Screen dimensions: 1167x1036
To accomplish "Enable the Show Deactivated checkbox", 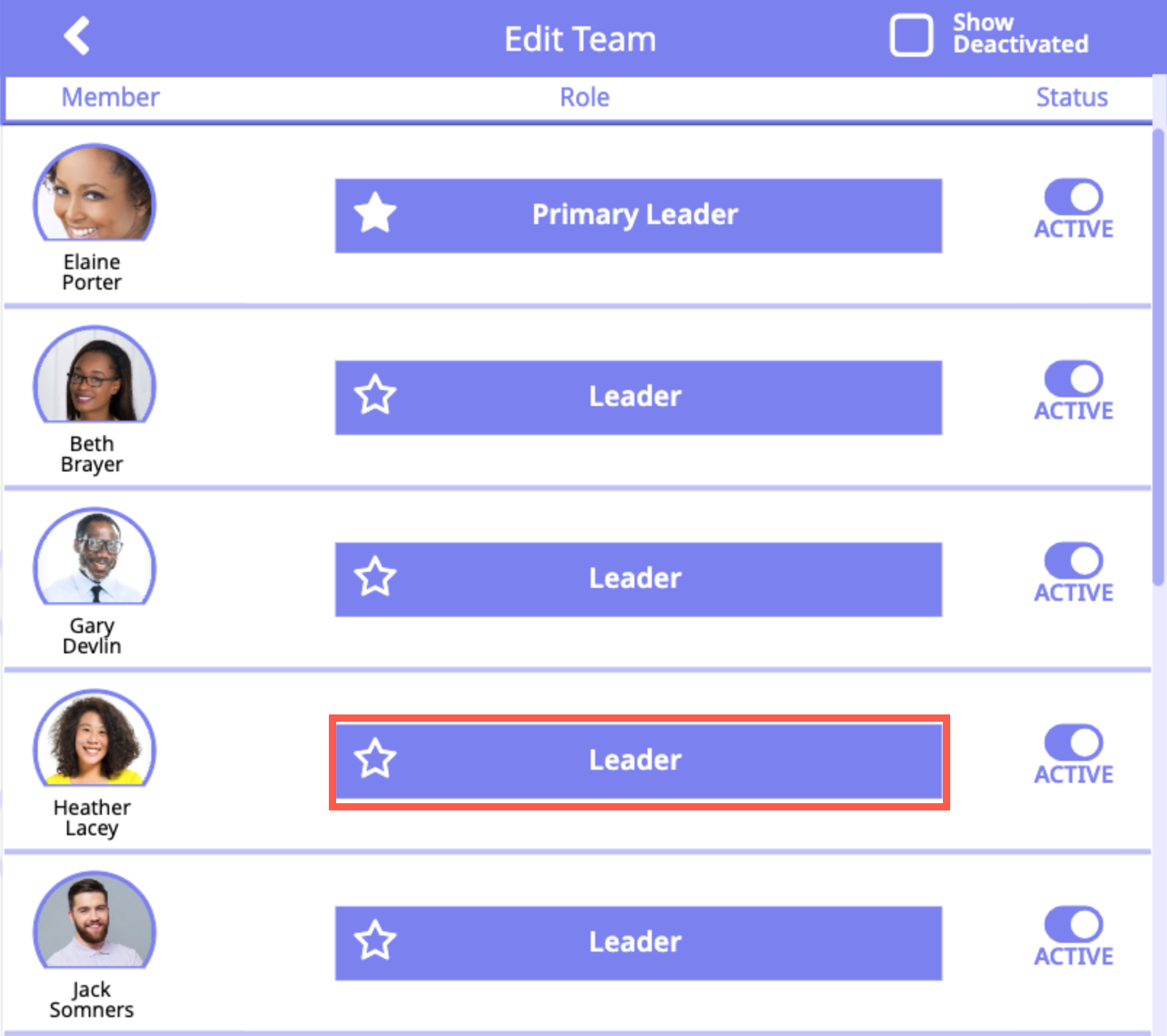I will tap(911, 36).
